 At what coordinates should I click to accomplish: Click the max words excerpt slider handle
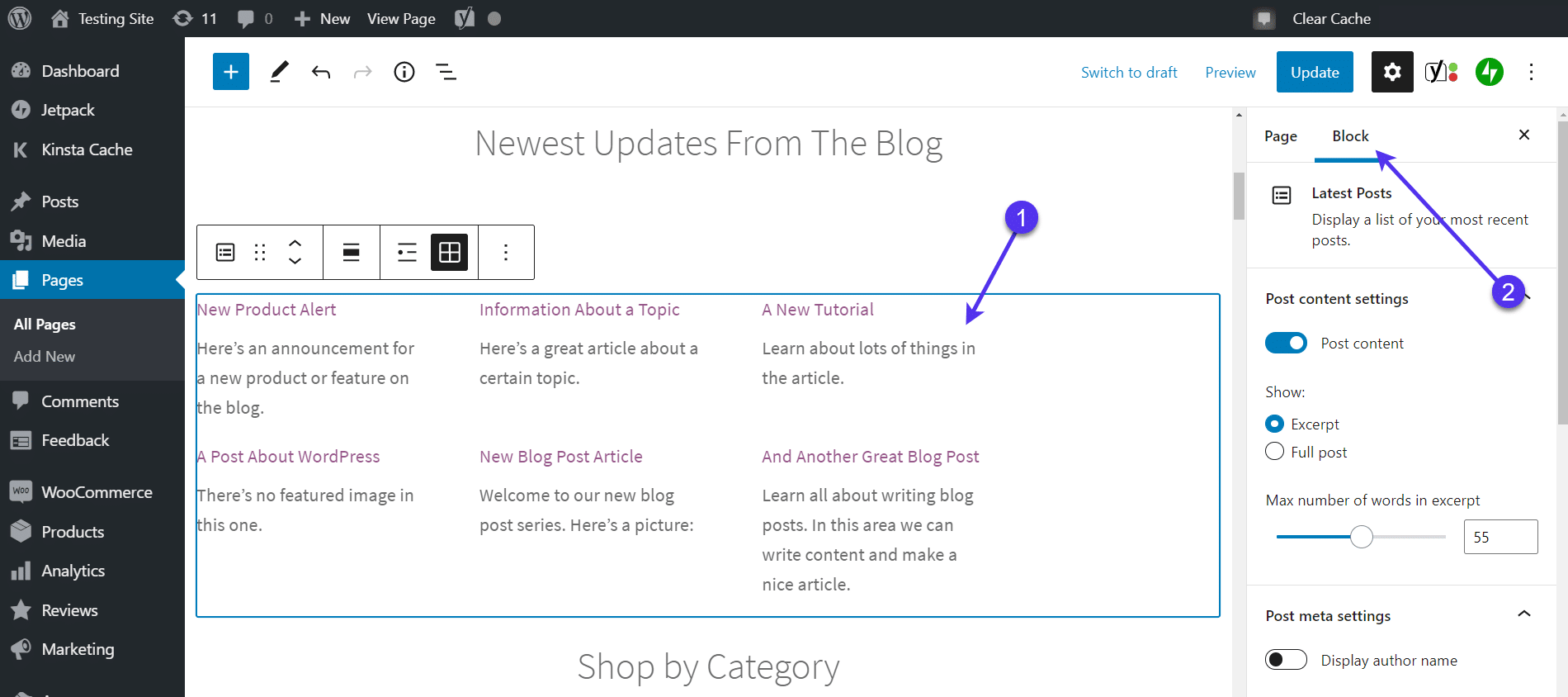1362,537
